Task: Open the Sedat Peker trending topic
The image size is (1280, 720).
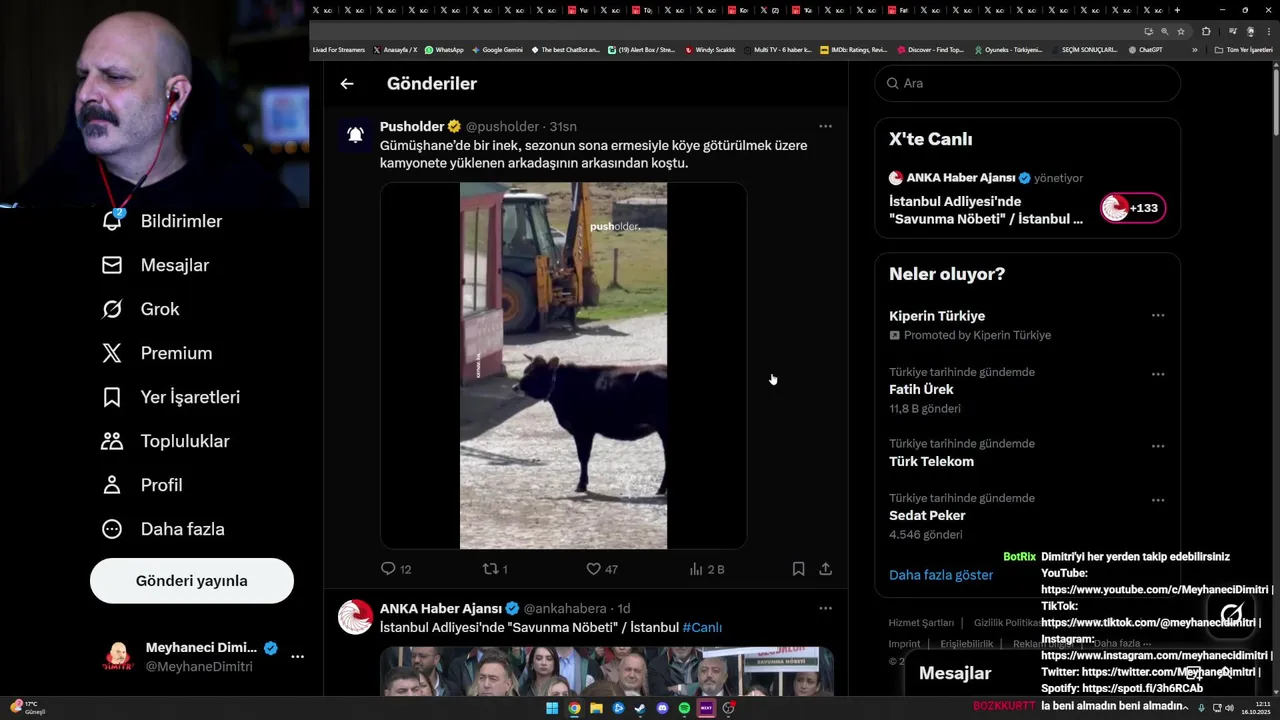Action: 927,516
